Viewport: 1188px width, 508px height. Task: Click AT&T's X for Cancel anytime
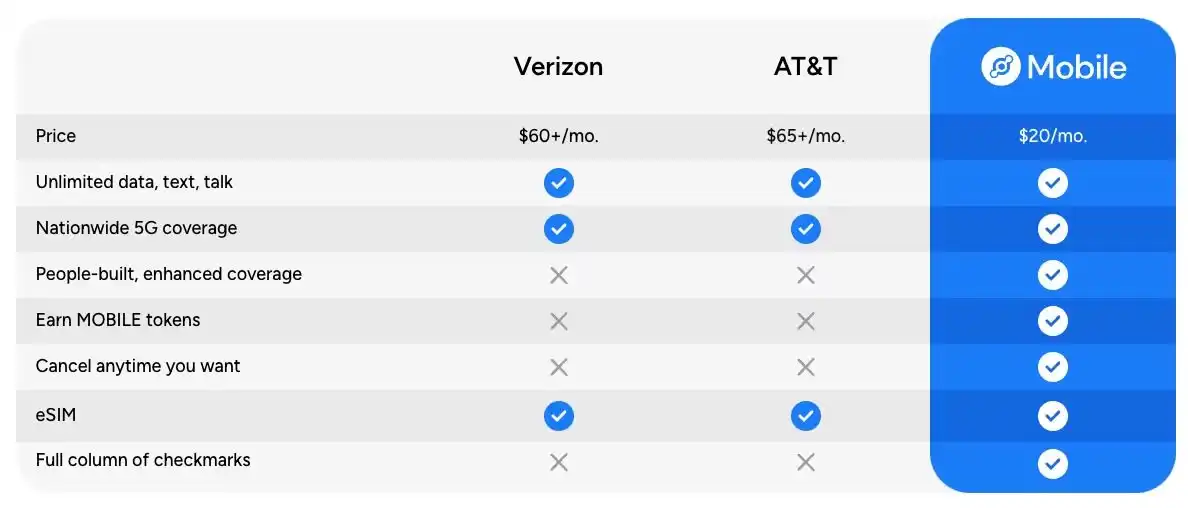805,367
